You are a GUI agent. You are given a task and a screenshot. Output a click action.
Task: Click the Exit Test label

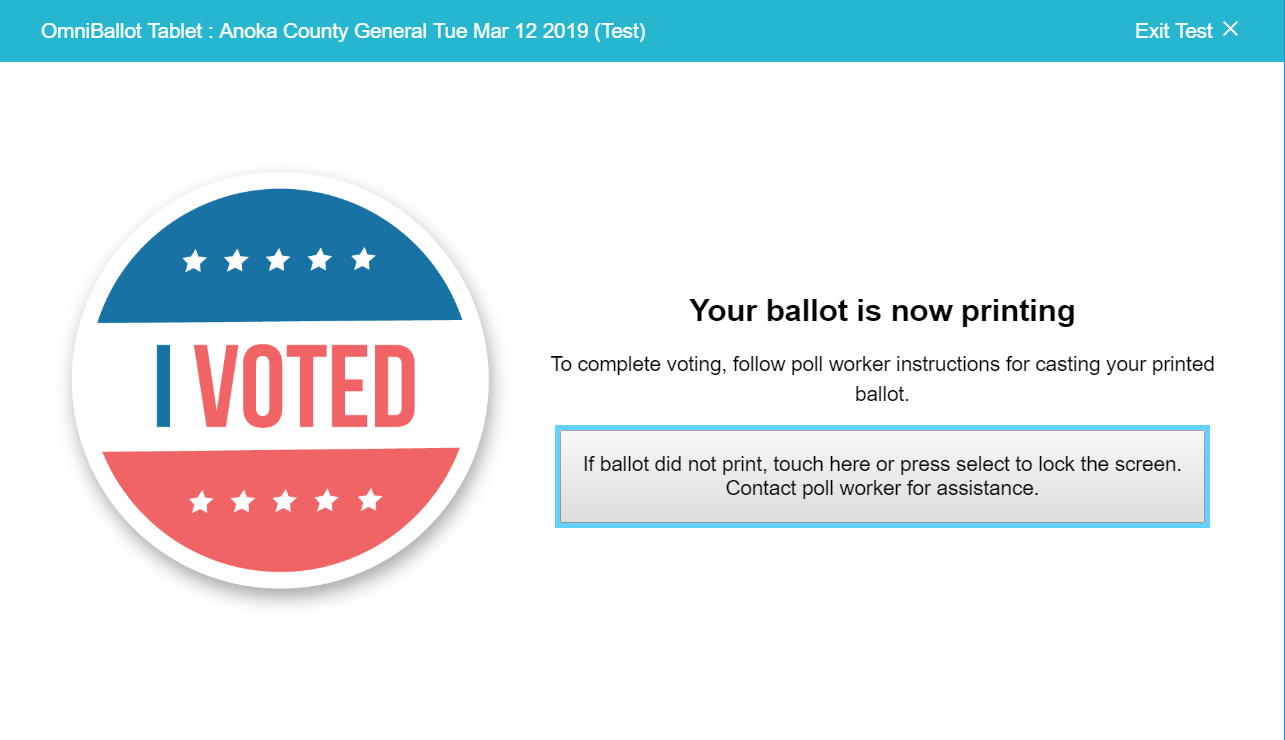(1173, 31)
